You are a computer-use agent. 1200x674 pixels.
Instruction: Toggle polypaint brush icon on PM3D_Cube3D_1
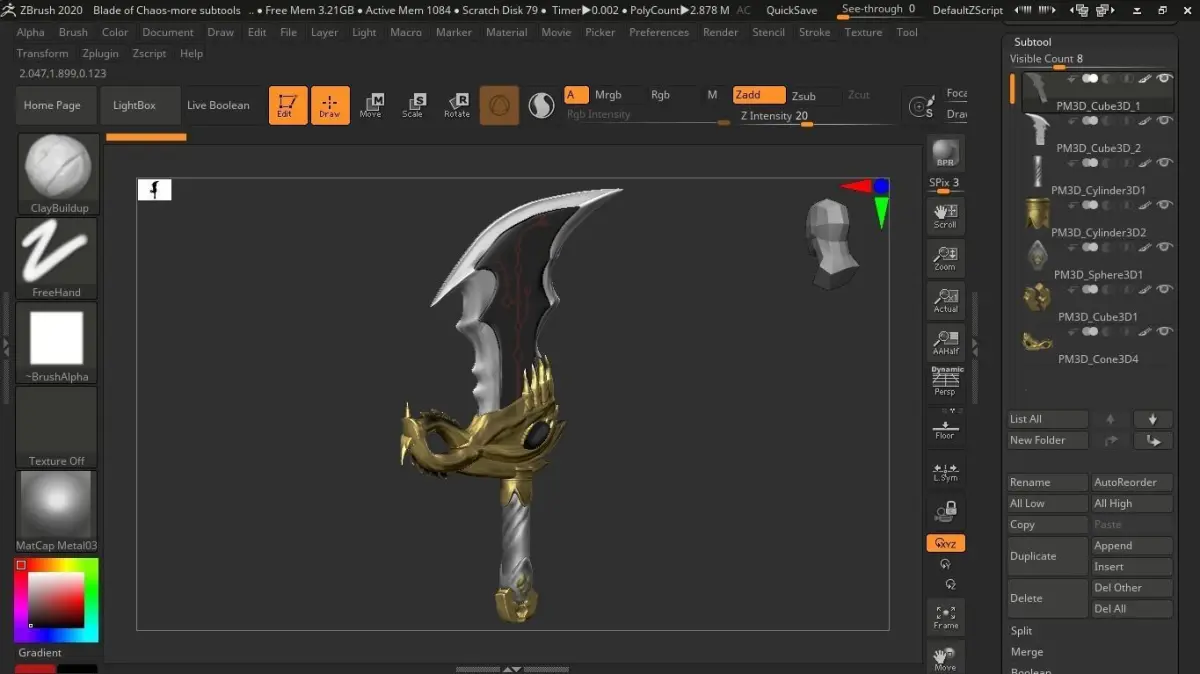[1144, 78]
